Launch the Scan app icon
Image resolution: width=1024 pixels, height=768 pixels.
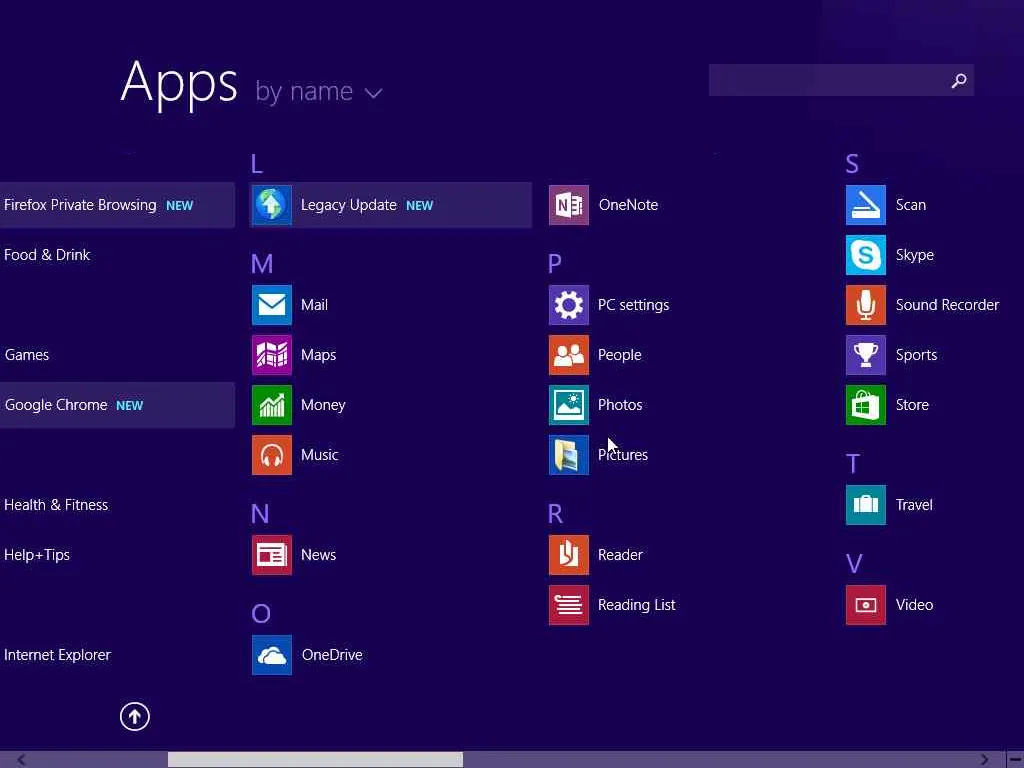tap(866, 205)
